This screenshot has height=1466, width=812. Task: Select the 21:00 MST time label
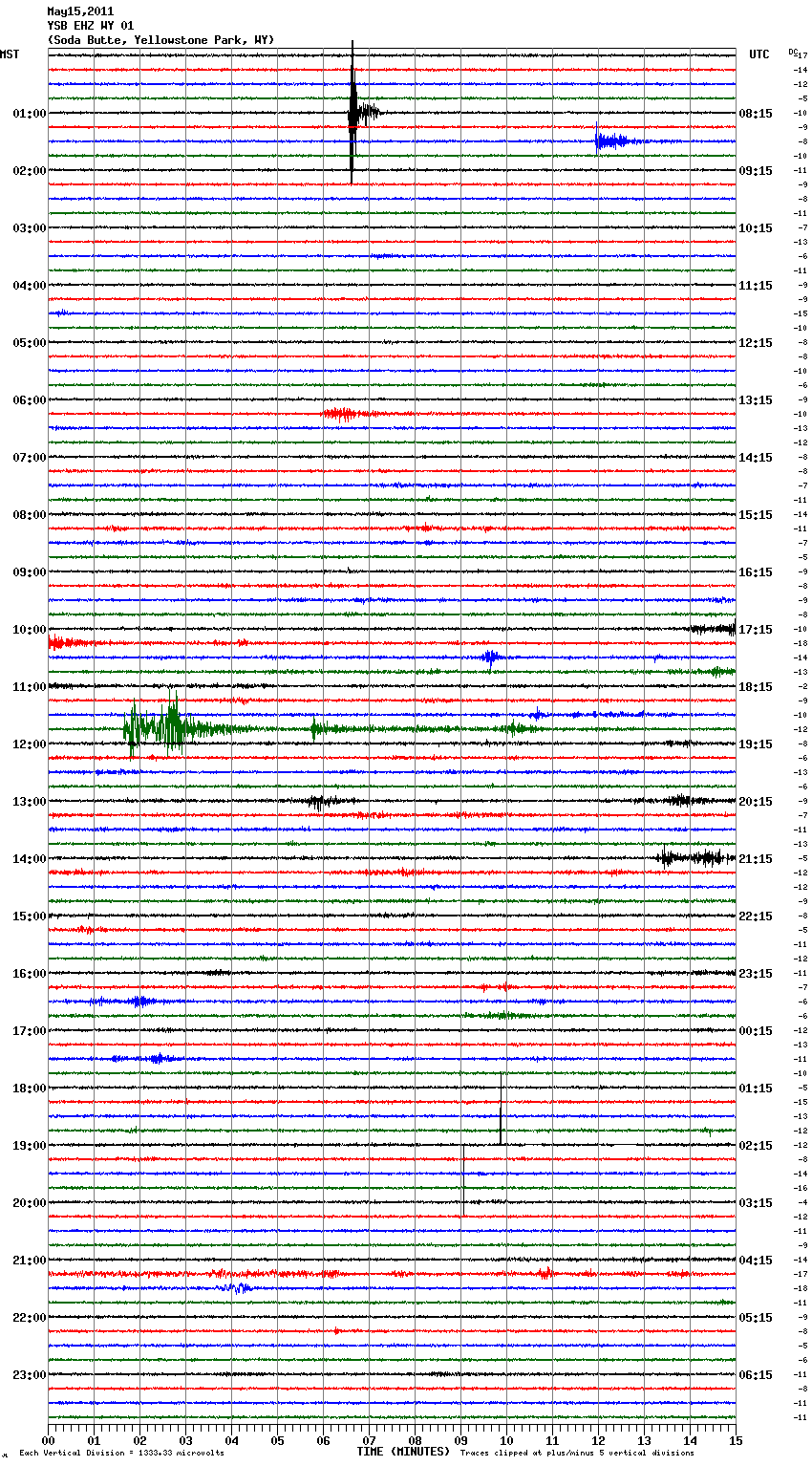click(x=30, y=1261)
